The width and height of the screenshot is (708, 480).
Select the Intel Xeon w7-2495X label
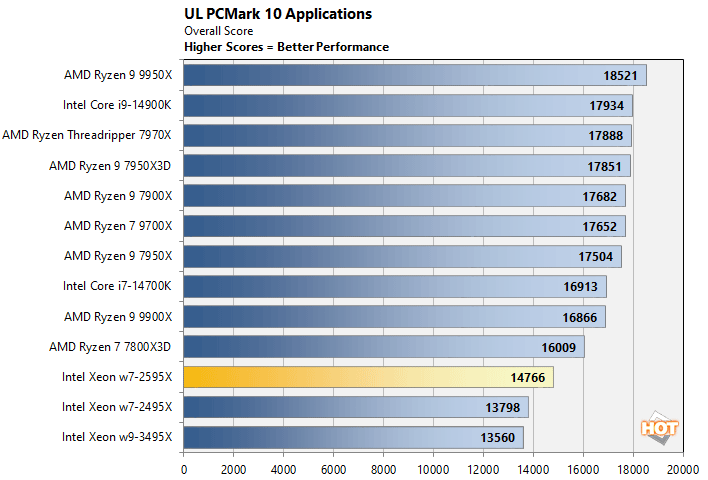[x=117, y=407]
